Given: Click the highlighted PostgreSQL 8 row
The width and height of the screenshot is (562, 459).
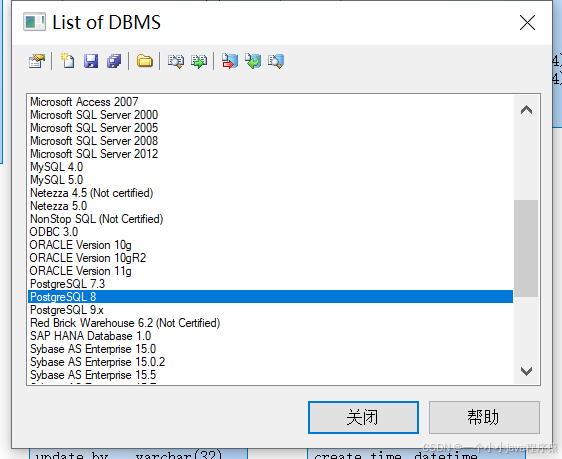Looking at the screenshot, I should 270,297.
